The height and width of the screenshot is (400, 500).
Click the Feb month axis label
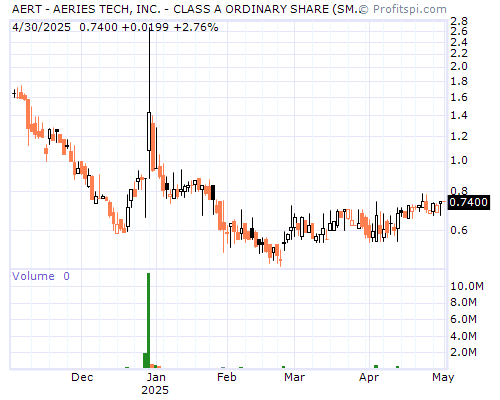pyautogui.click(x=227, y=377)
